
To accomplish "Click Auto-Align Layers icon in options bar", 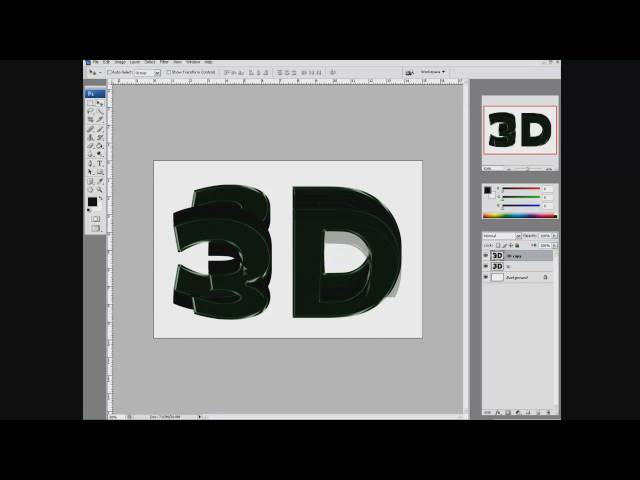I will tap(333, 72).
